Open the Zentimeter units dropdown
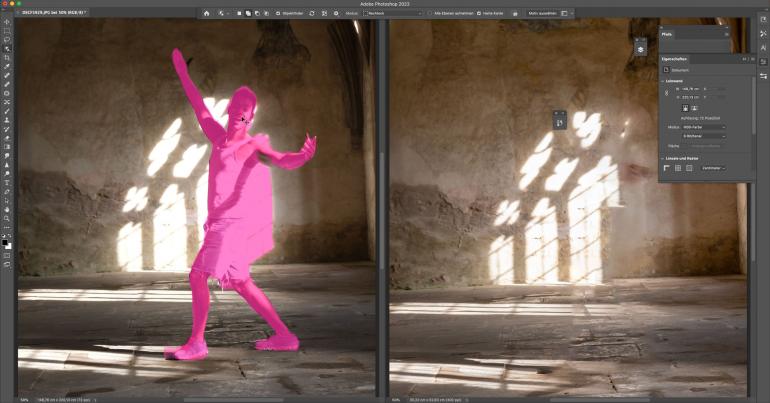The height and width of the screenshot is (403, 770). [x=713, y=168]
